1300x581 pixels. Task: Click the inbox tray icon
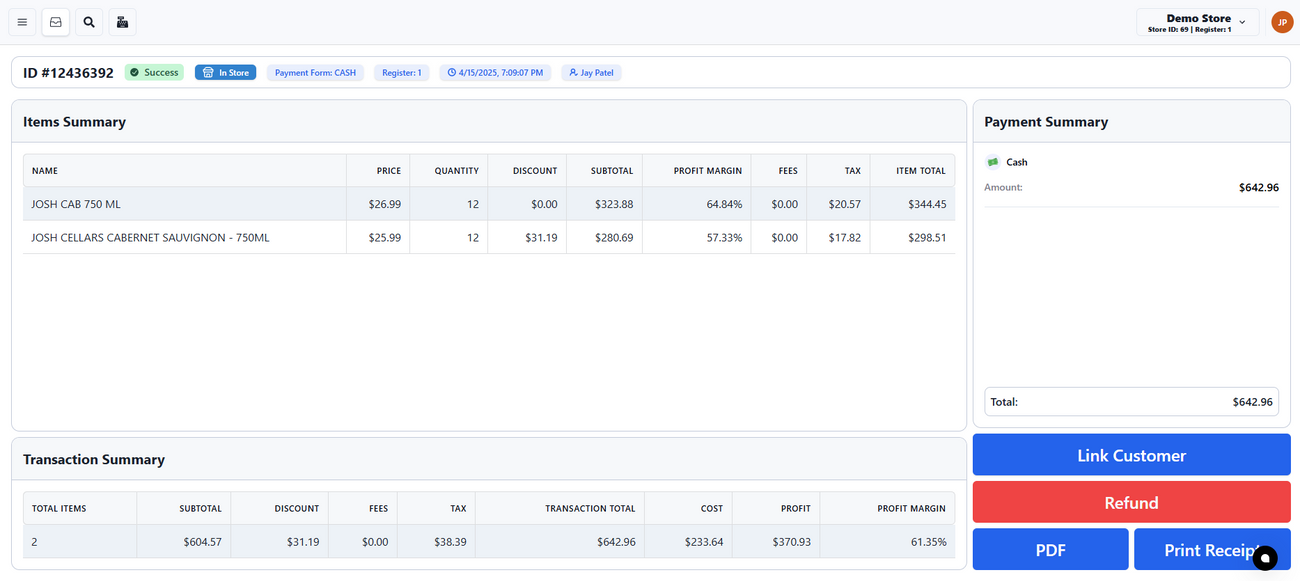56,22
